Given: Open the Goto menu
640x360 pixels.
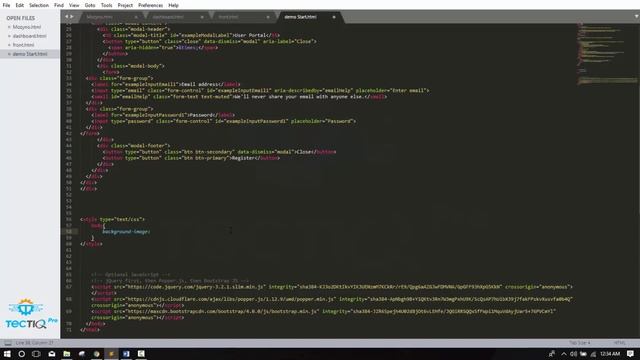Looking at the screenshot, I should pos(90,5).
